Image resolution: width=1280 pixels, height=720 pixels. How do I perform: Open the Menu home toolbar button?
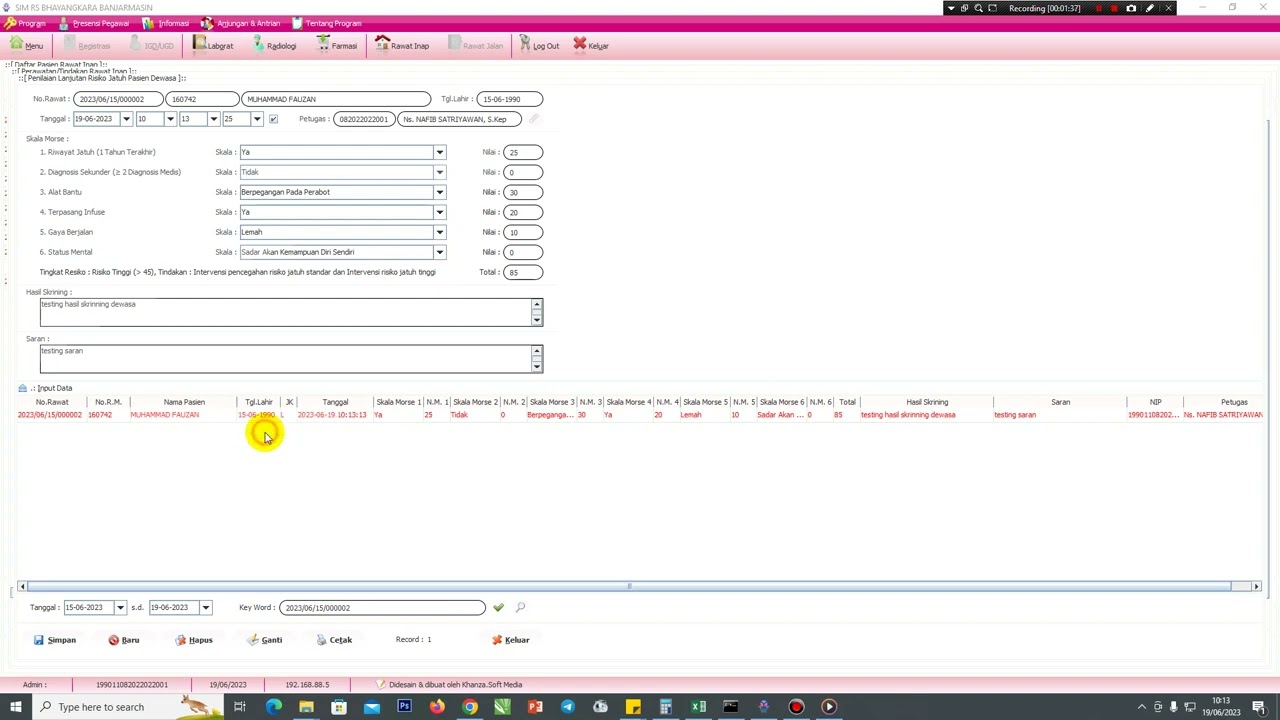pos(27,45)
